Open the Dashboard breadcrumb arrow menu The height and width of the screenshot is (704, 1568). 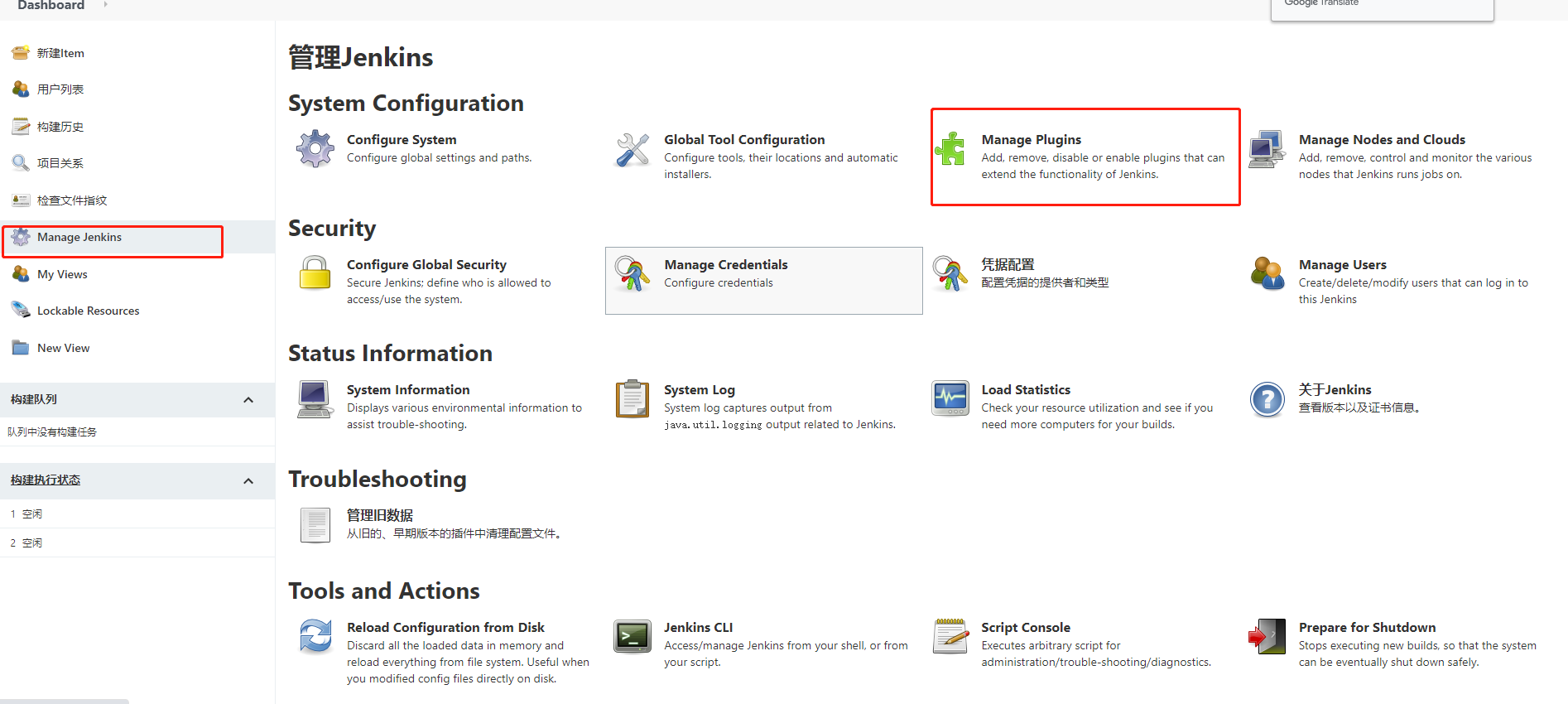pos(105,5)
